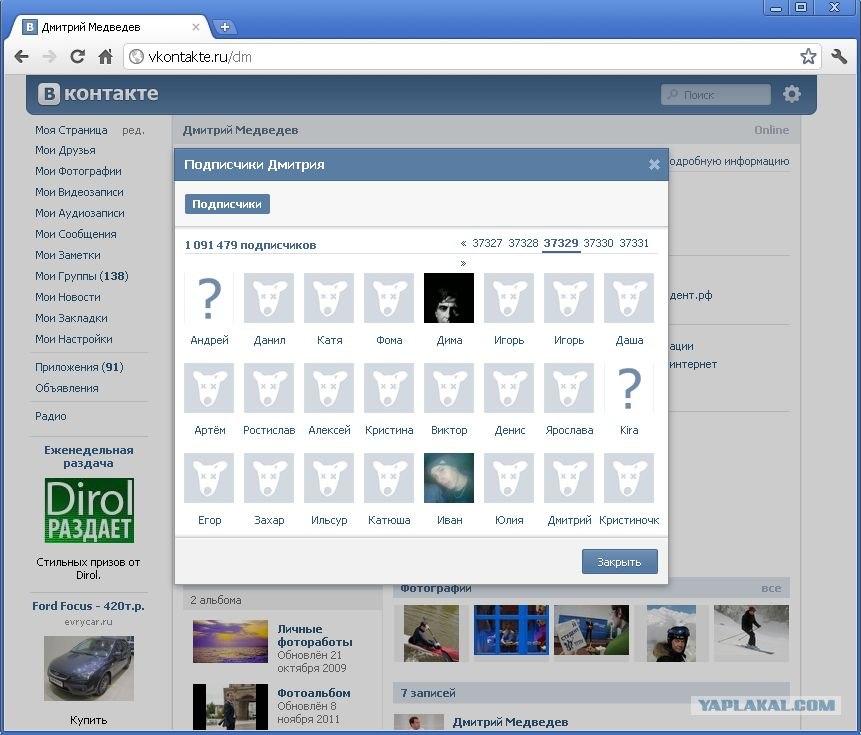
Task: Open the browser wrench menu
Action: pos(839,56)
